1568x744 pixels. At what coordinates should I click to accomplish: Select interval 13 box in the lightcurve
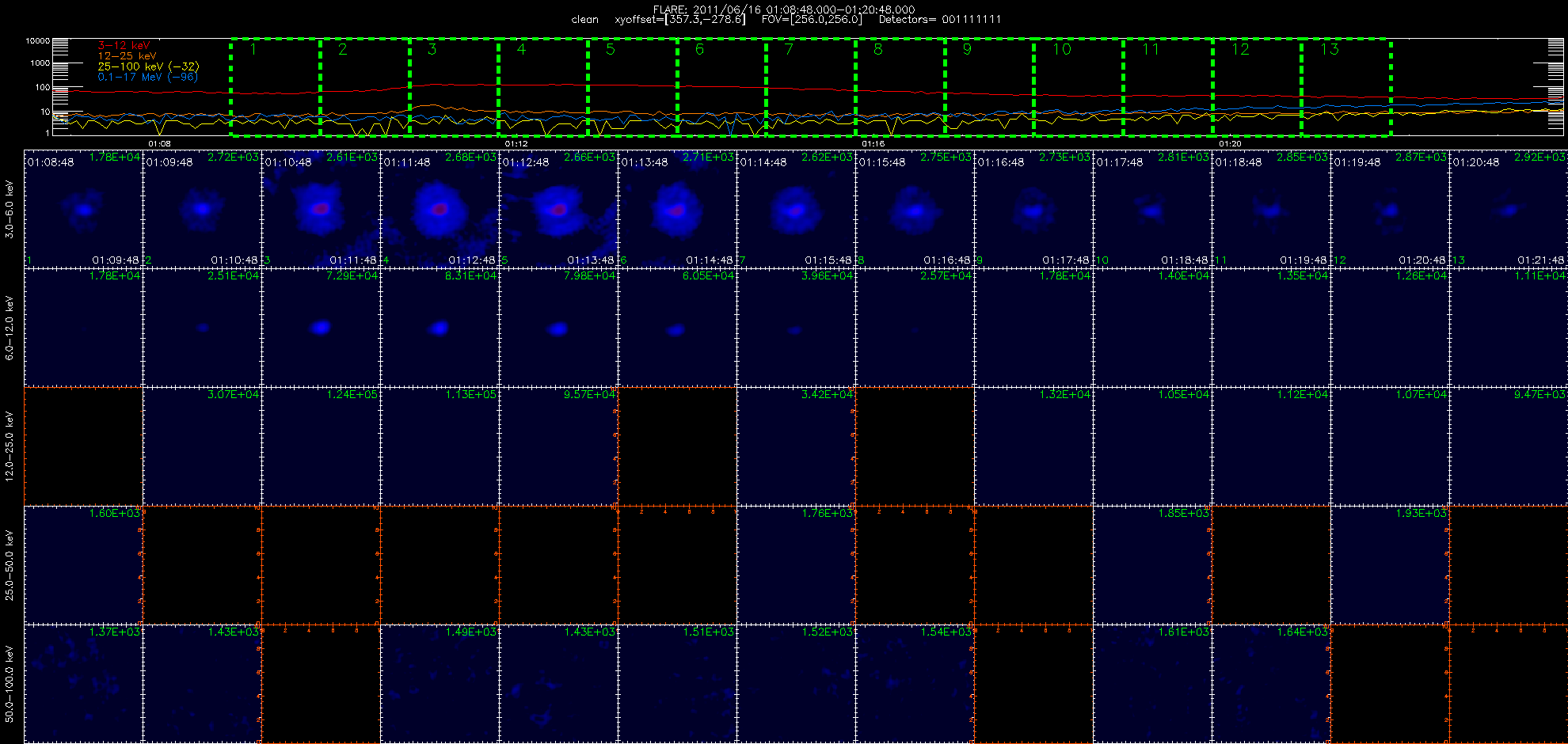coord(1346,87)
